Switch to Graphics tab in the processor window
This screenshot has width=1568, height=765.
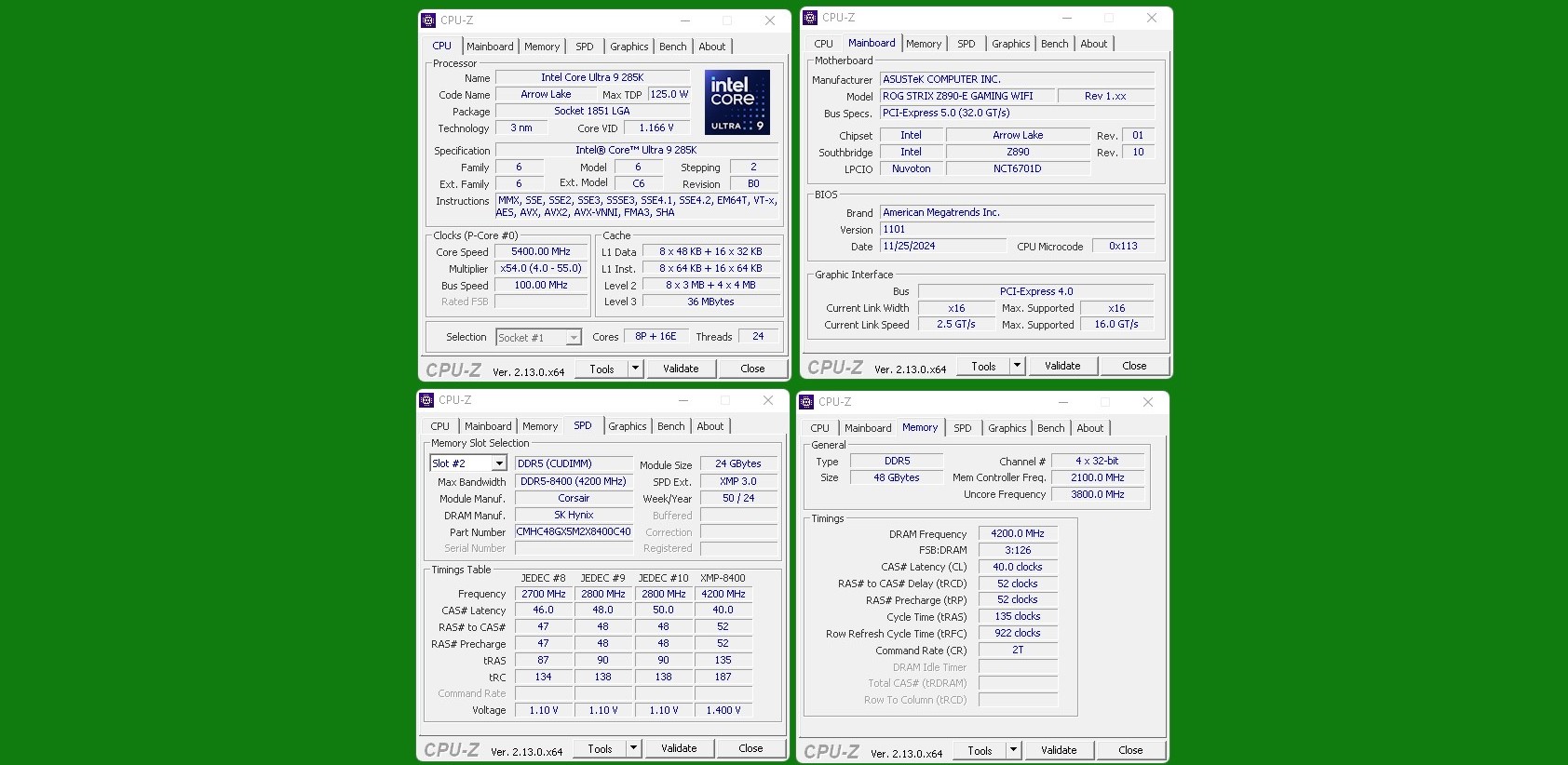(629, 47)
